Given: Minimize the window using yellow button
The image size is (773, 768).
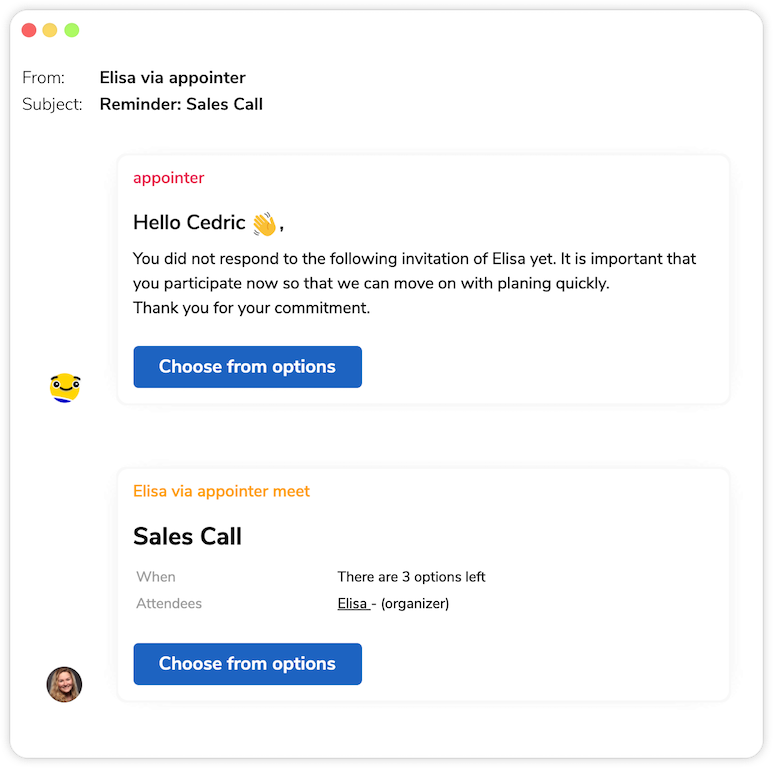Looking at the screenshot, I should pyautogui.click(x=50, y=30).
